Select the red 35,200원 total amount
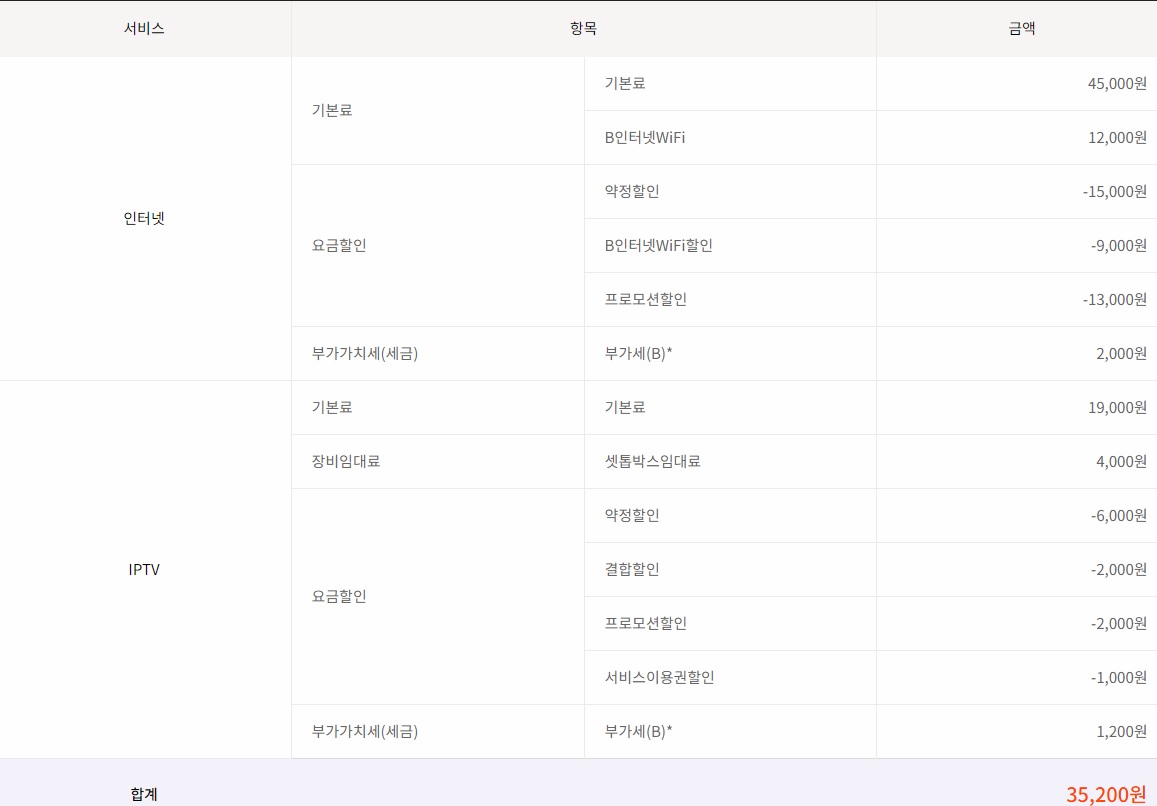Viewport: 1157px width, 806px height. 1105,794
